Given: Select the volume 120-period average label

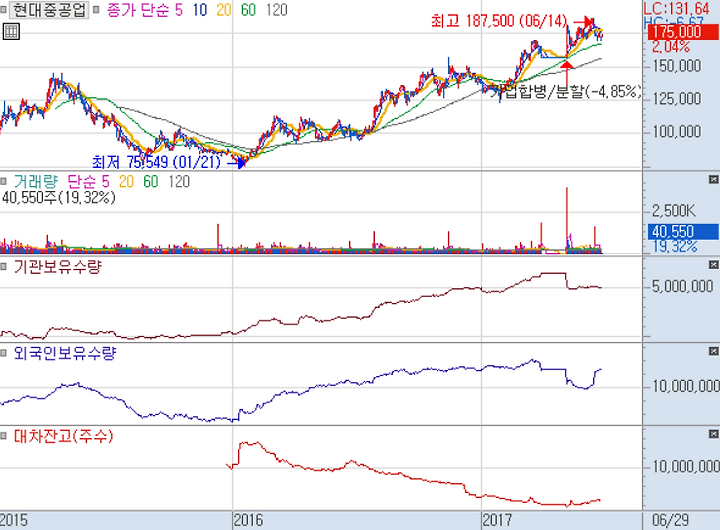Looking at the screenshot, I should pyautogui.click(x=179, y=181).
